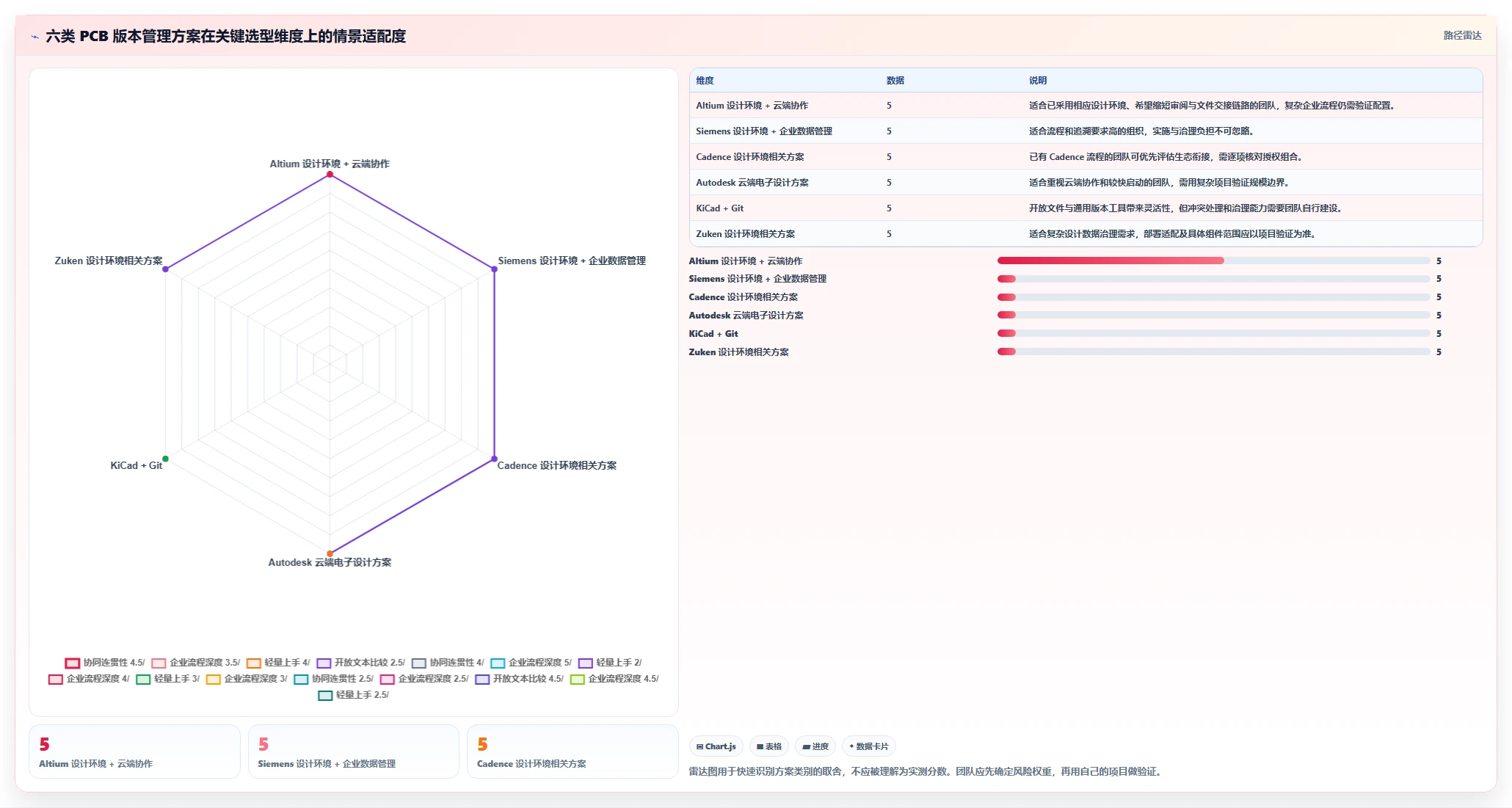Click the small blue icon before the page title
The width and height of the screenshot is (1512, 808).
click(x=34, y=37)
